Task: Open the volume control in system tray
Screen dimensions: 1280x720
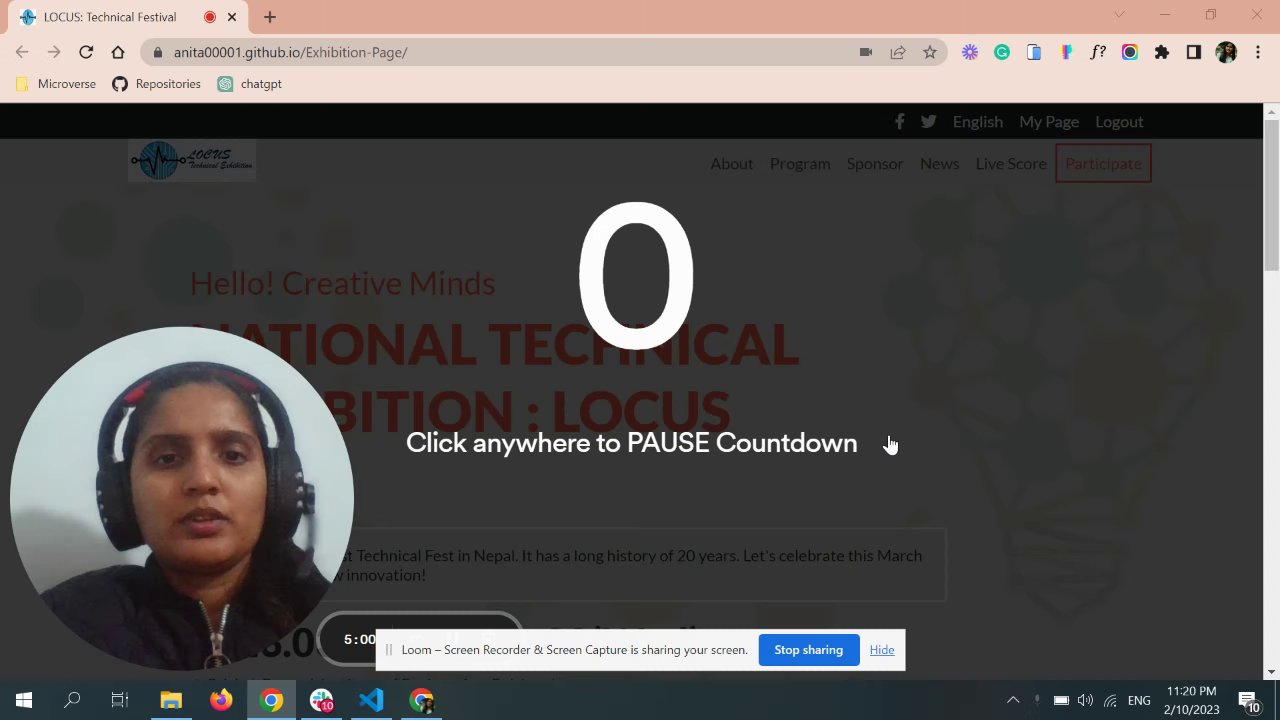Action: coord(1085,700)
